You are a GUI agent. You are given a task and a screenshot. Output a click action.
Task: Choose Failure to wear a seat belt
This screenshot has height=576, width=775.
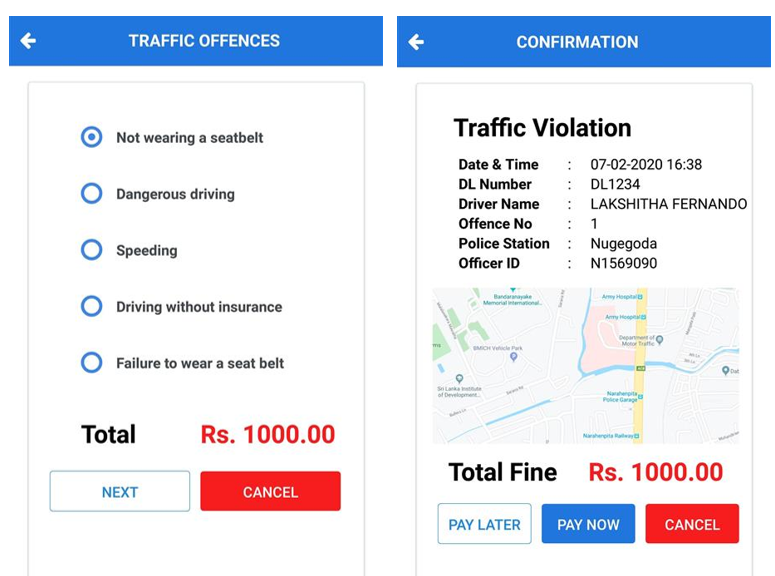pos(91,362)
